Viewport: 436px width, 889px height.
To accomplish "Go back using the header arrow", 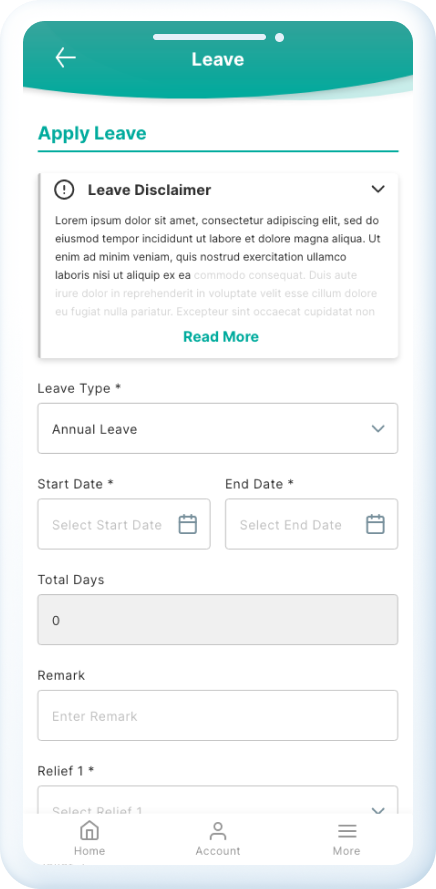I will (65, 58).
